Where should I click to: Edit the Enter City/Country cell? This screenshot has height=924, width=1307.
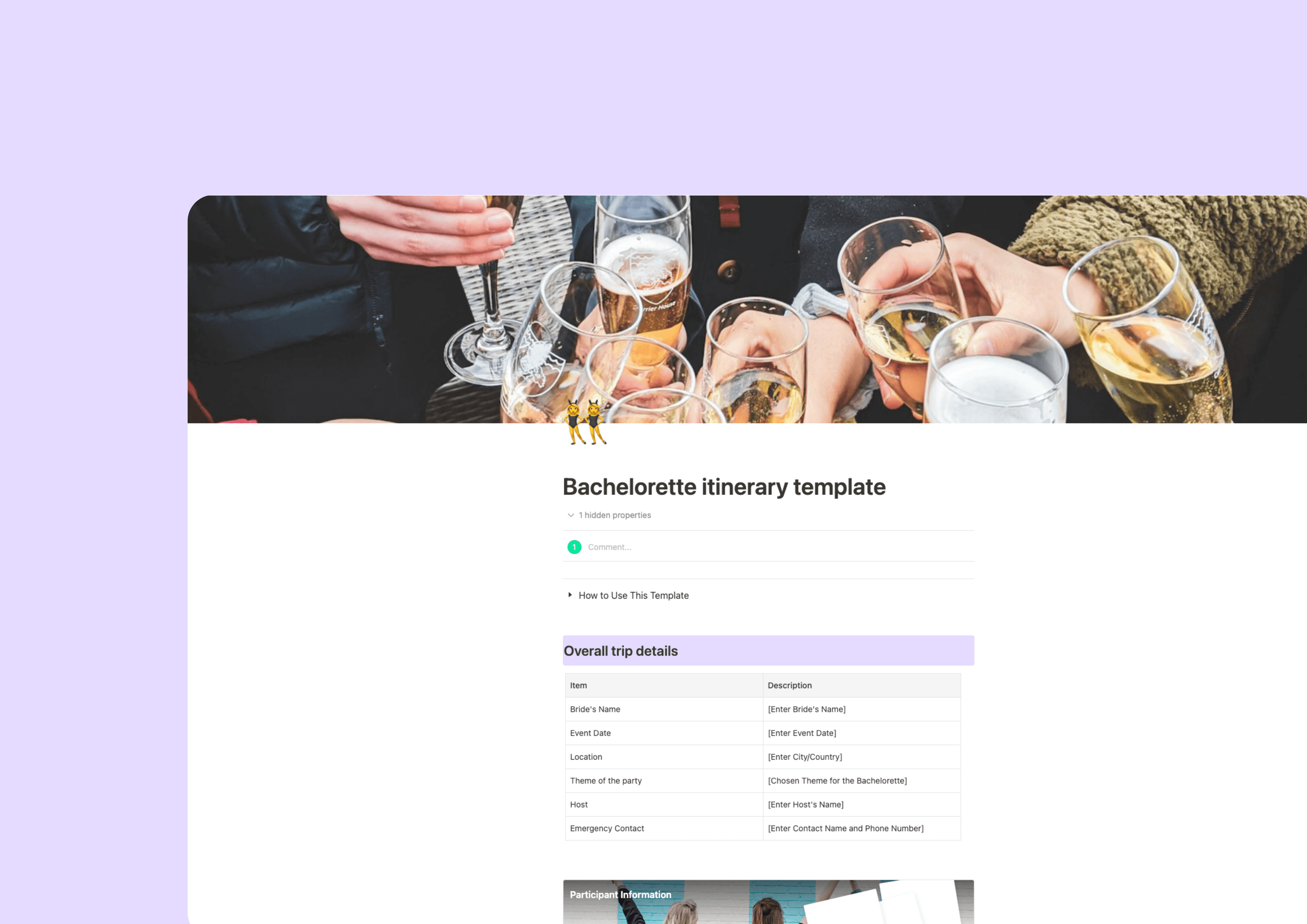pyautogui.click(x=862, y=757)
